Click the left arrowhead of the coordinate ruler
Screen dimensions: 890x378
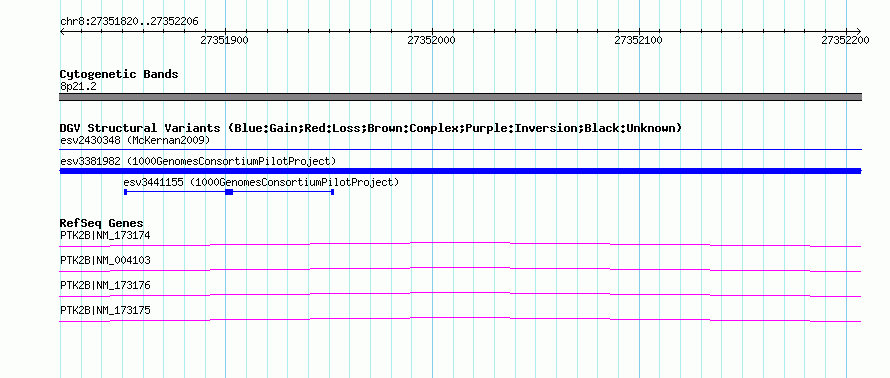click(62, 31)
